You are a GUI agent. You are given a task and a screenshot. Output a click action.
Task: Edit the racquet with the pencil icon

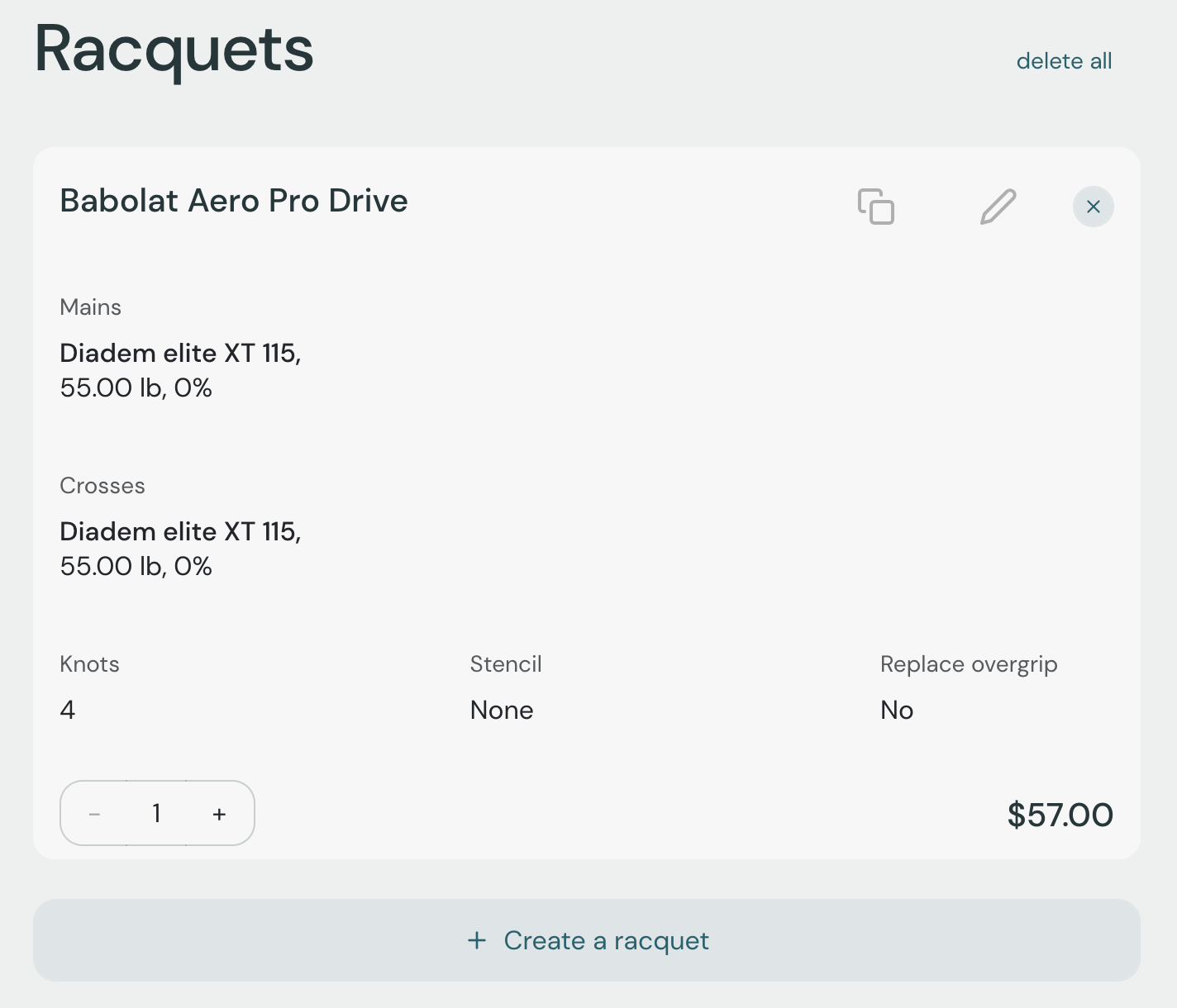(x=998, y=207)
